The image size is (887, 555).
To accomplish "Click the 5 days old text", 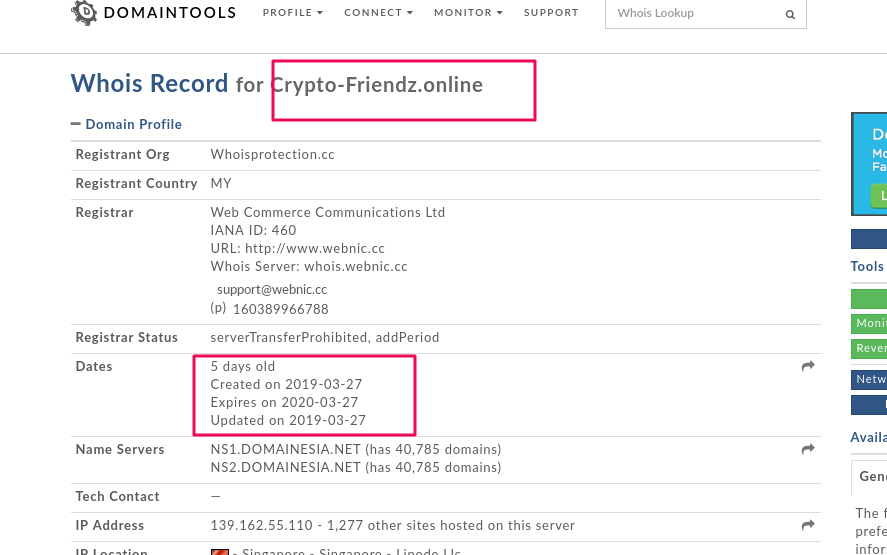I will 243,366.
